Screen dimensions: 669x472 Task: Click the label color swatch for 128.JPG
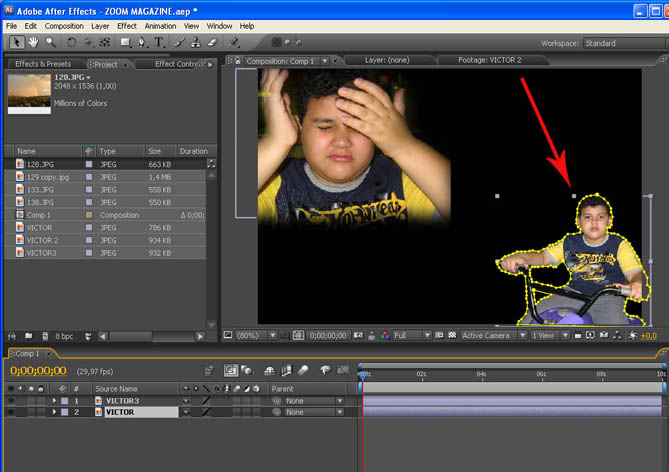pos(89,163)
